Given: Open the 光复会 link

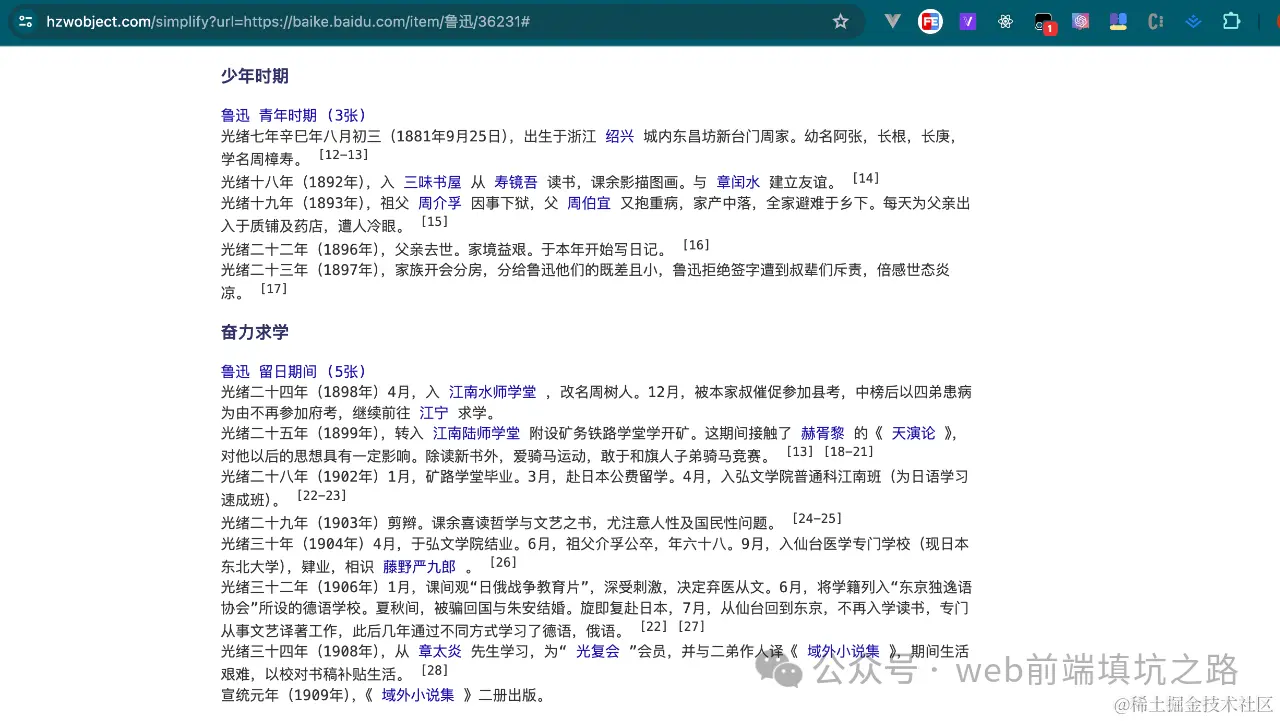Looking at the screenshot, I should click(598, 651).
